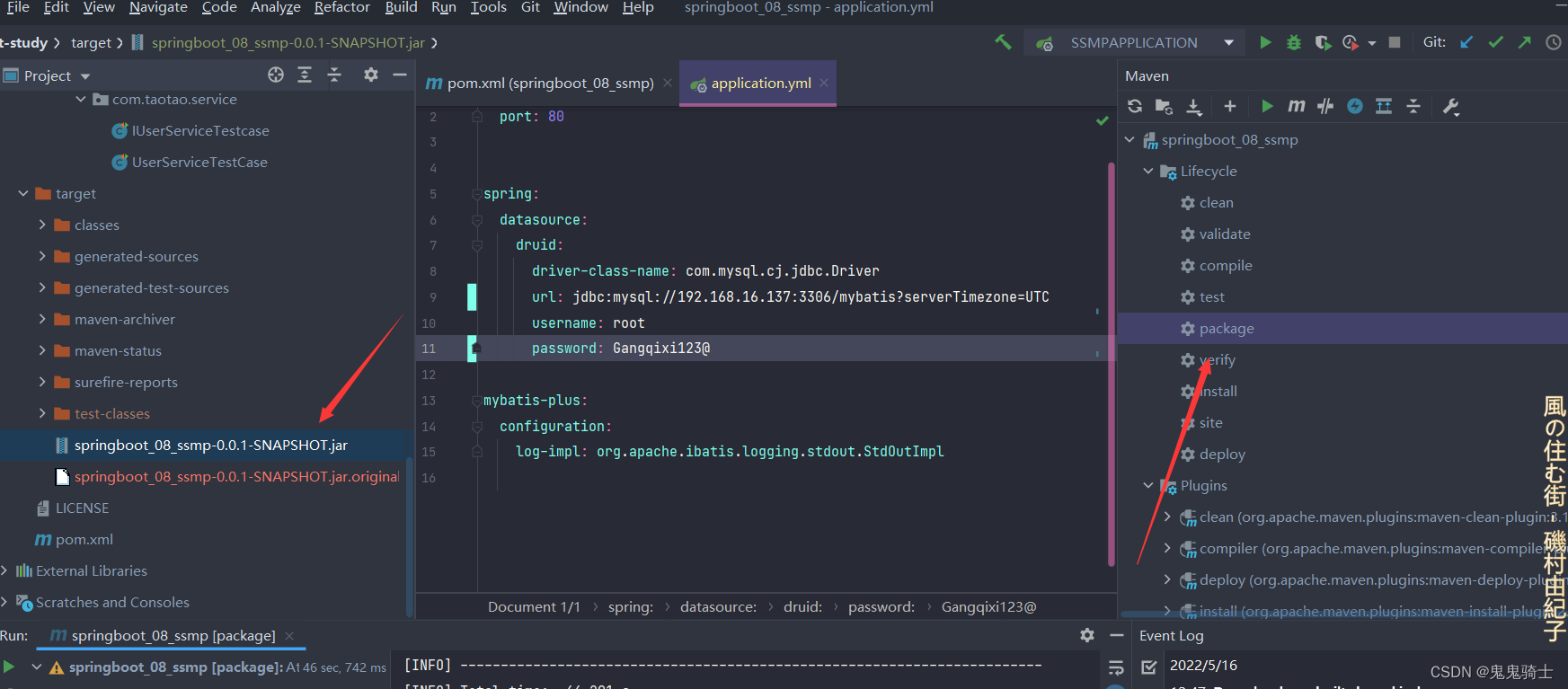Click the Build project hammer icon
This screenshot has width=1568, height=689.
tap(1003, 42)
